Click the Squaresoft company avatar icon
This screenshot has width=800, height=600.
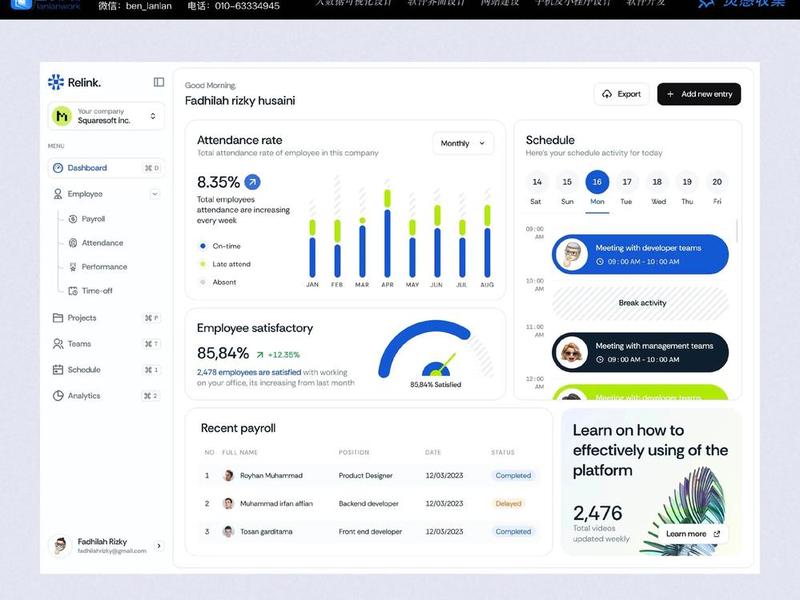(x=62, y=116)
